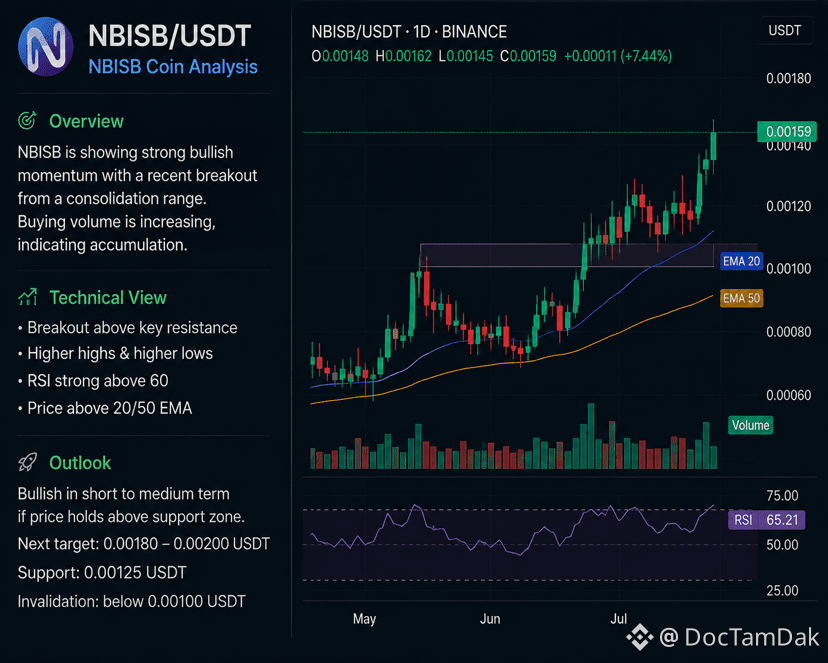Image resolution: width=828 pixels, height=663 pixels.
Task: Click the Support: 0.00125 USDT line
Action: (102, 573)
